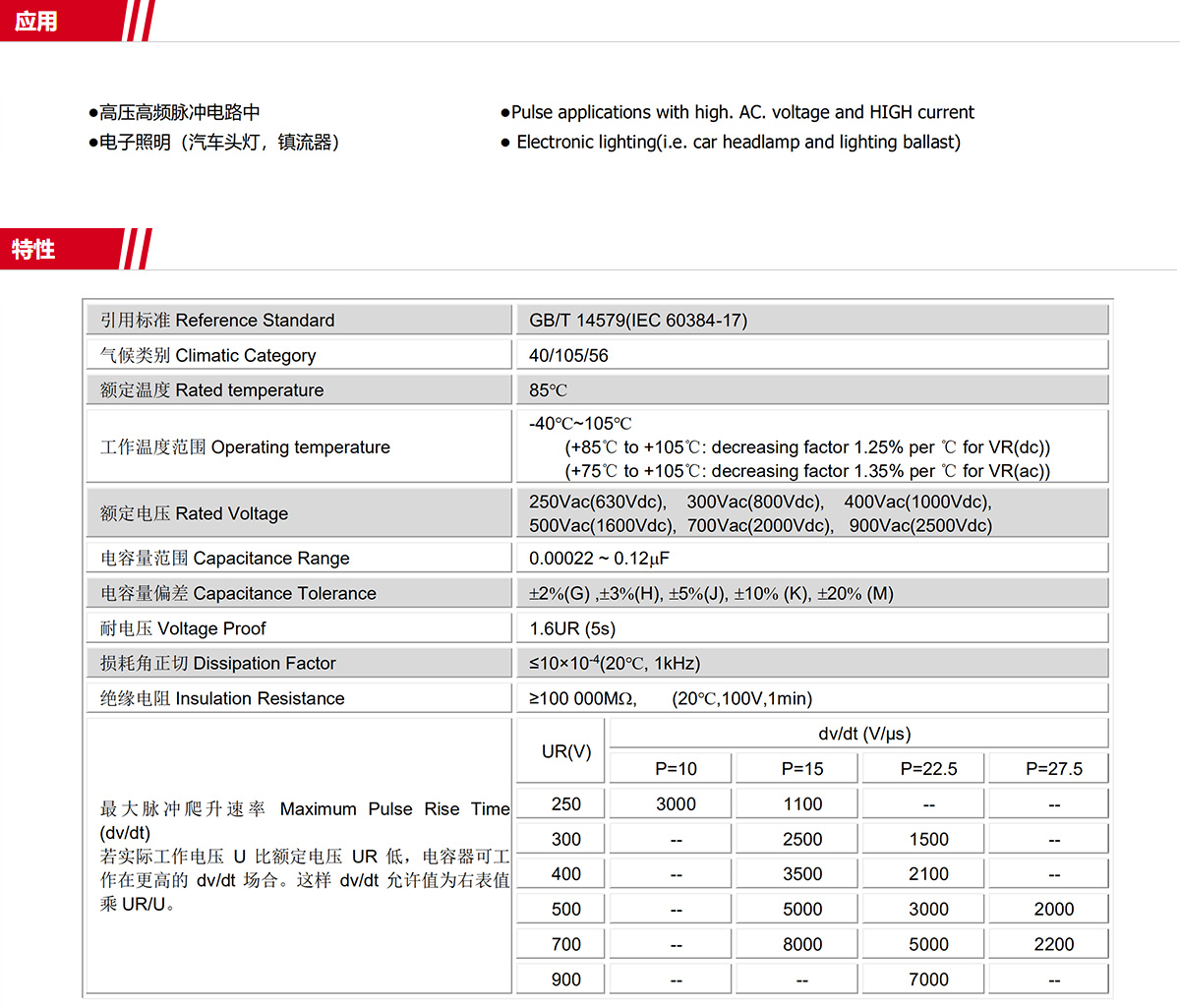1180x1008 pixels.
Task: Click the Capacitance Tolerance label cell
Action: coord(299,593)
